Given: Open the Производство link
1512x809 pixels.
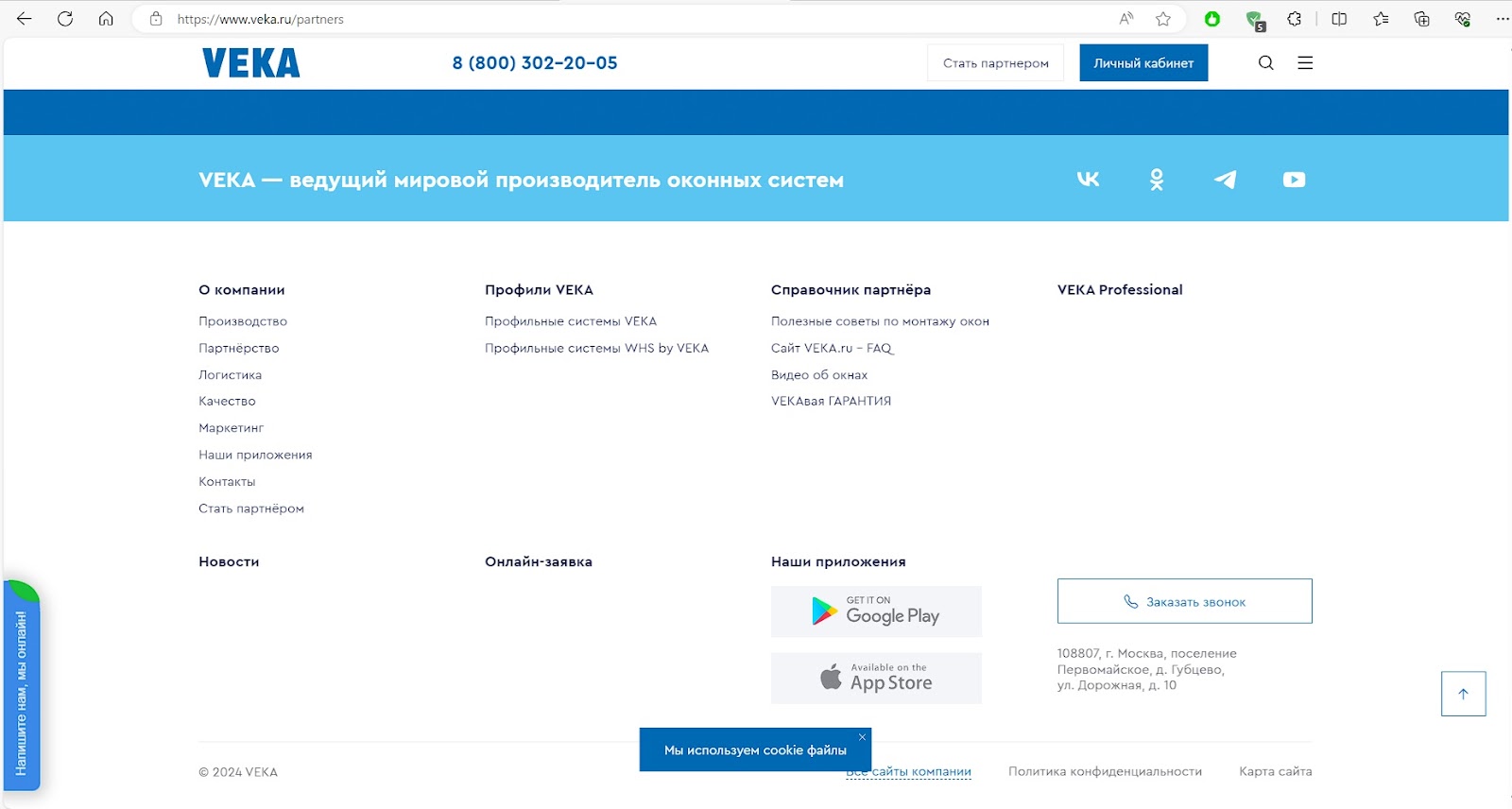Looking at the screenshot, I should 243,321.
